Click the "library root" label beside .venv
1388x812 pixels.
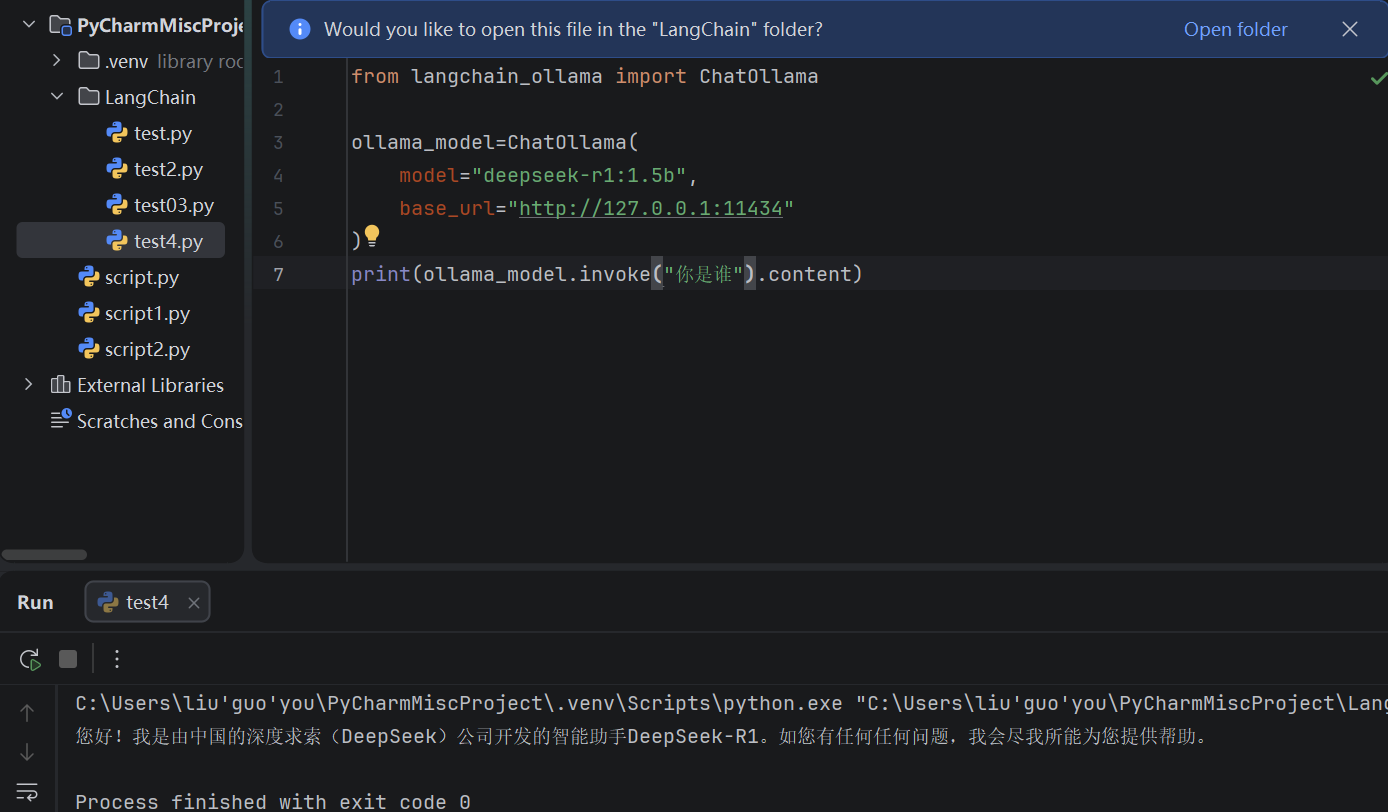coord(200,61)
